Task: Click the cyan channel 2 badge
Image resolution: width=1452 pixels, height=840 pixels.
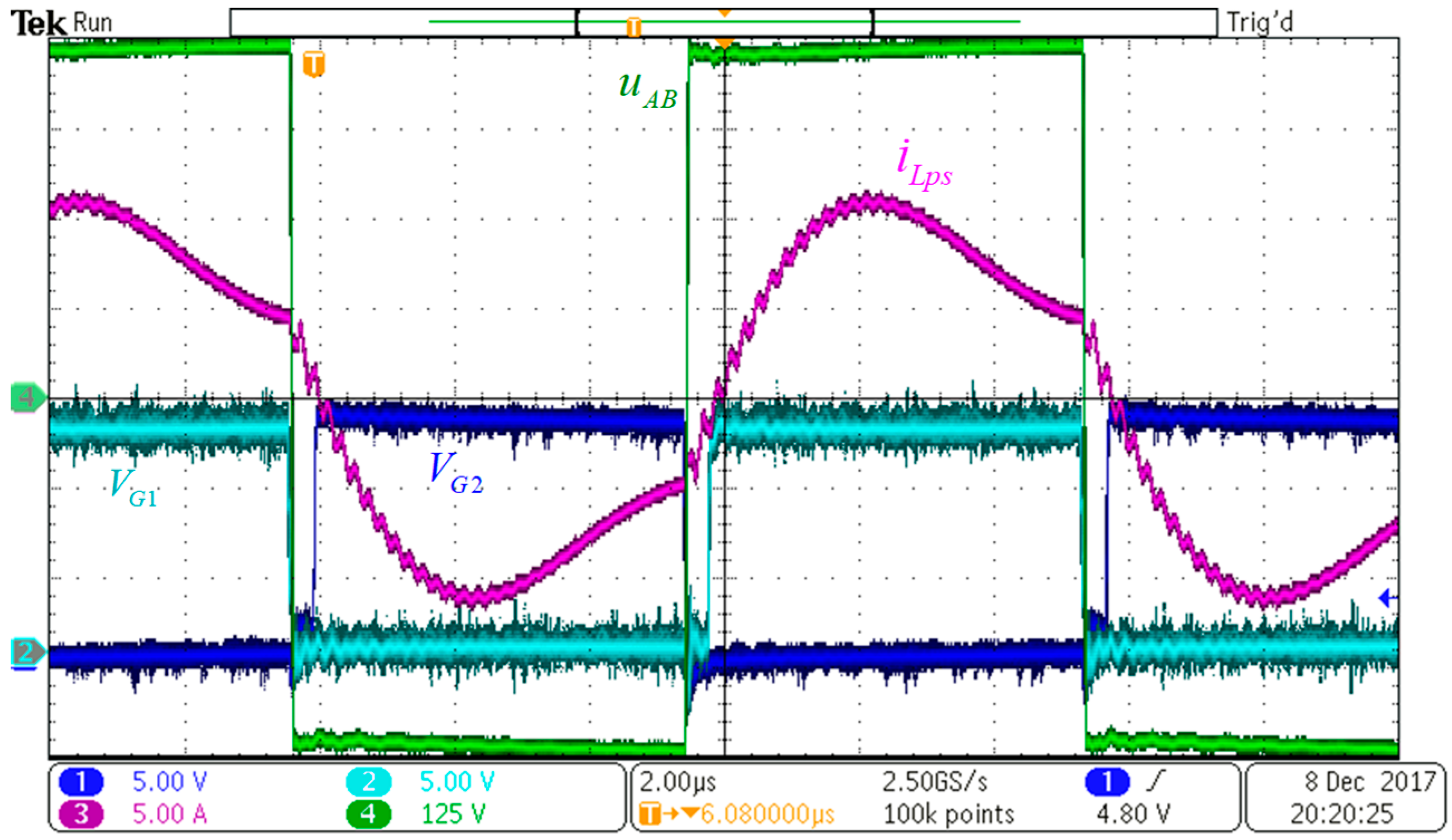Action: tap(368, 782)
